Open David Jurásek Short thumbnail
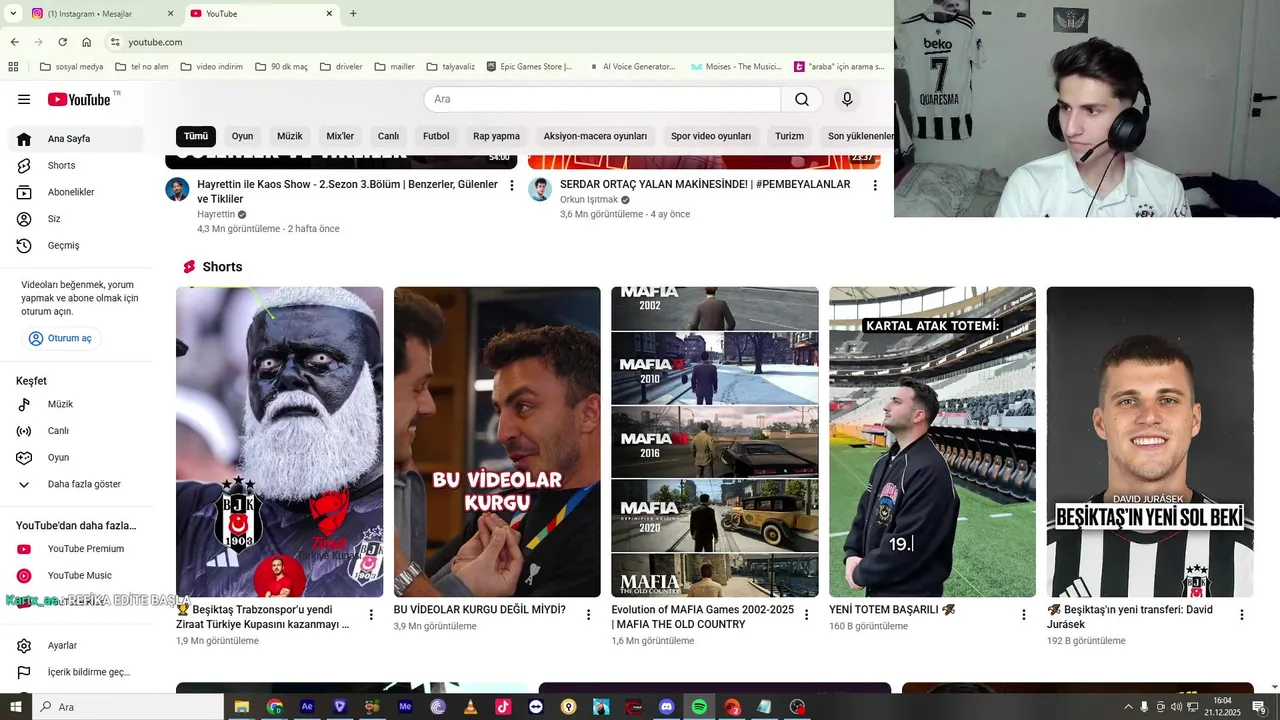The image size is (1280, 720). click(1150, 442)
